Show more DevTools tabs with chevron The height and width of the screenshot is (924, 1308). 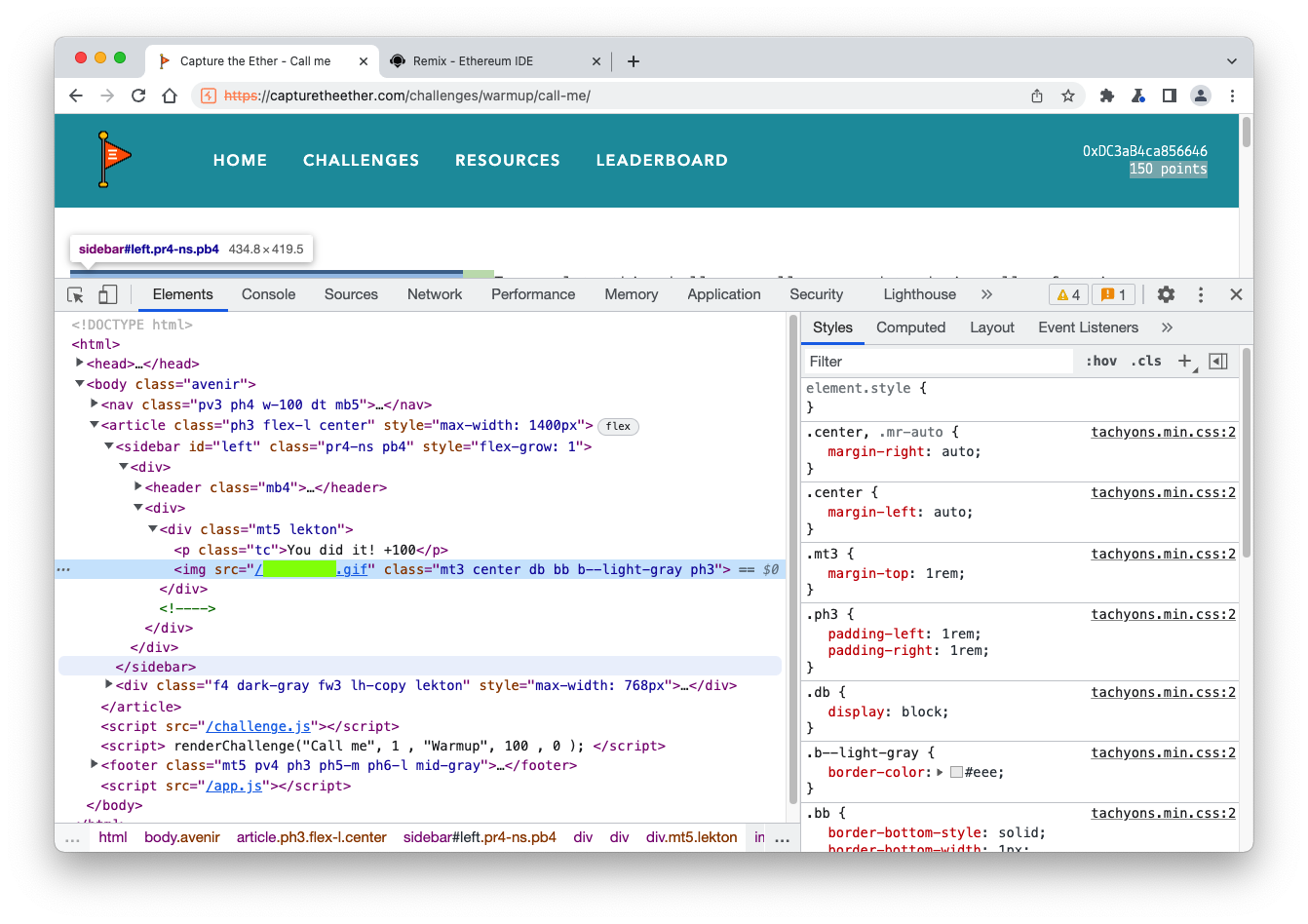coord(986,294)
